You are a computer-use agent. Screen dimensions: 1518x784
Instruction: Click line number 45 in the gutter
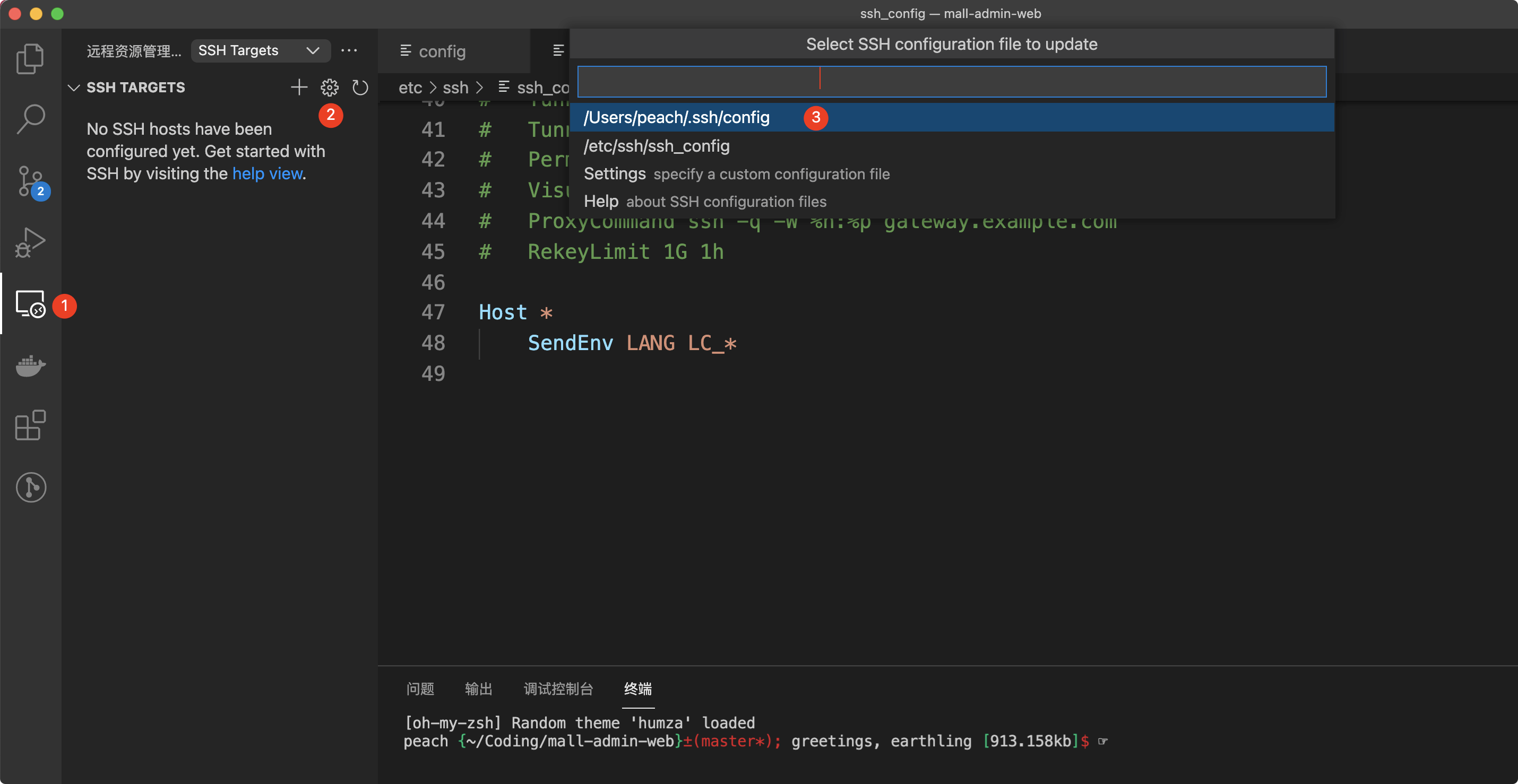(433, 251)
